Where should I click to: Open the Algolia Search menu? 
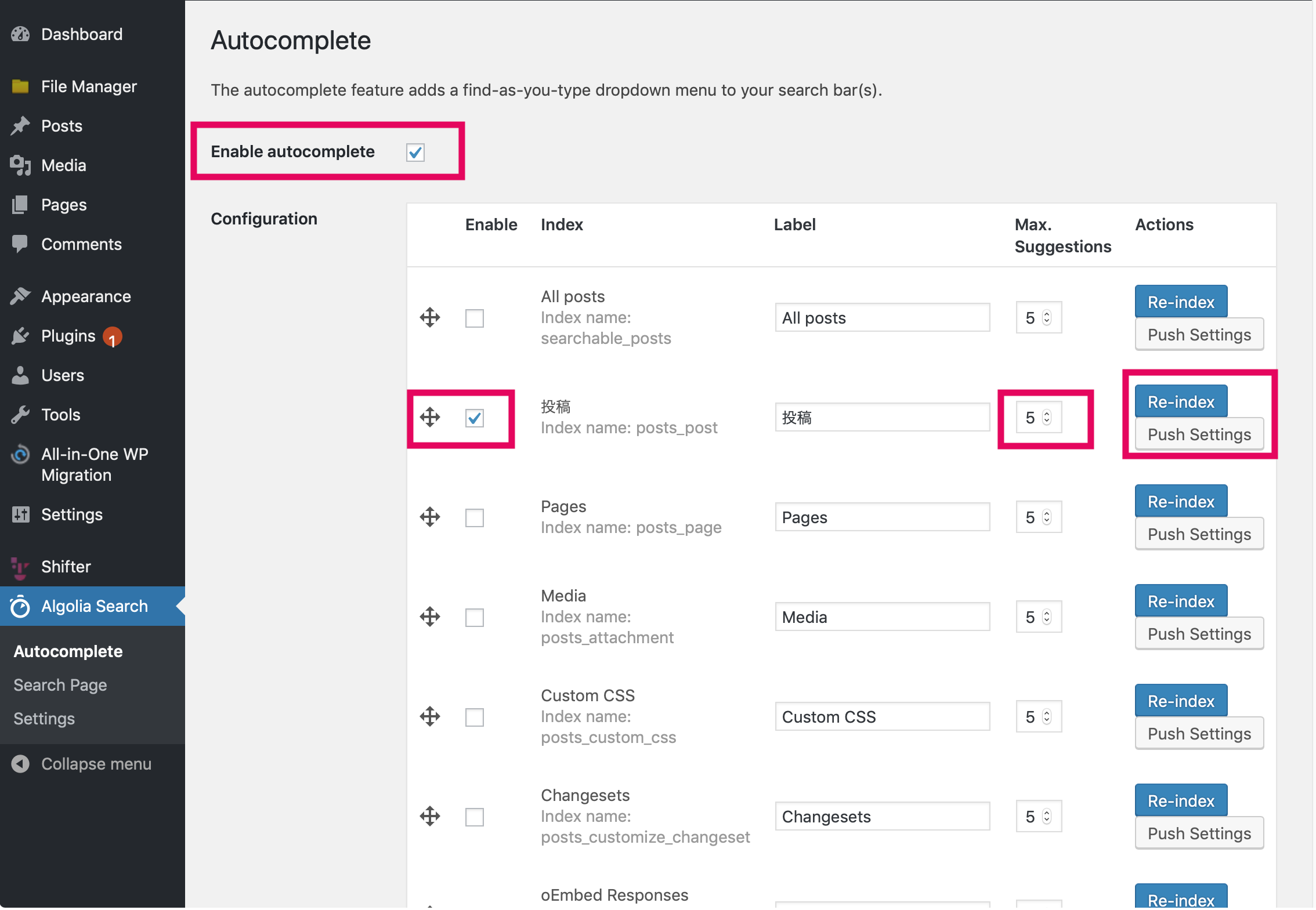coord(93,606)
